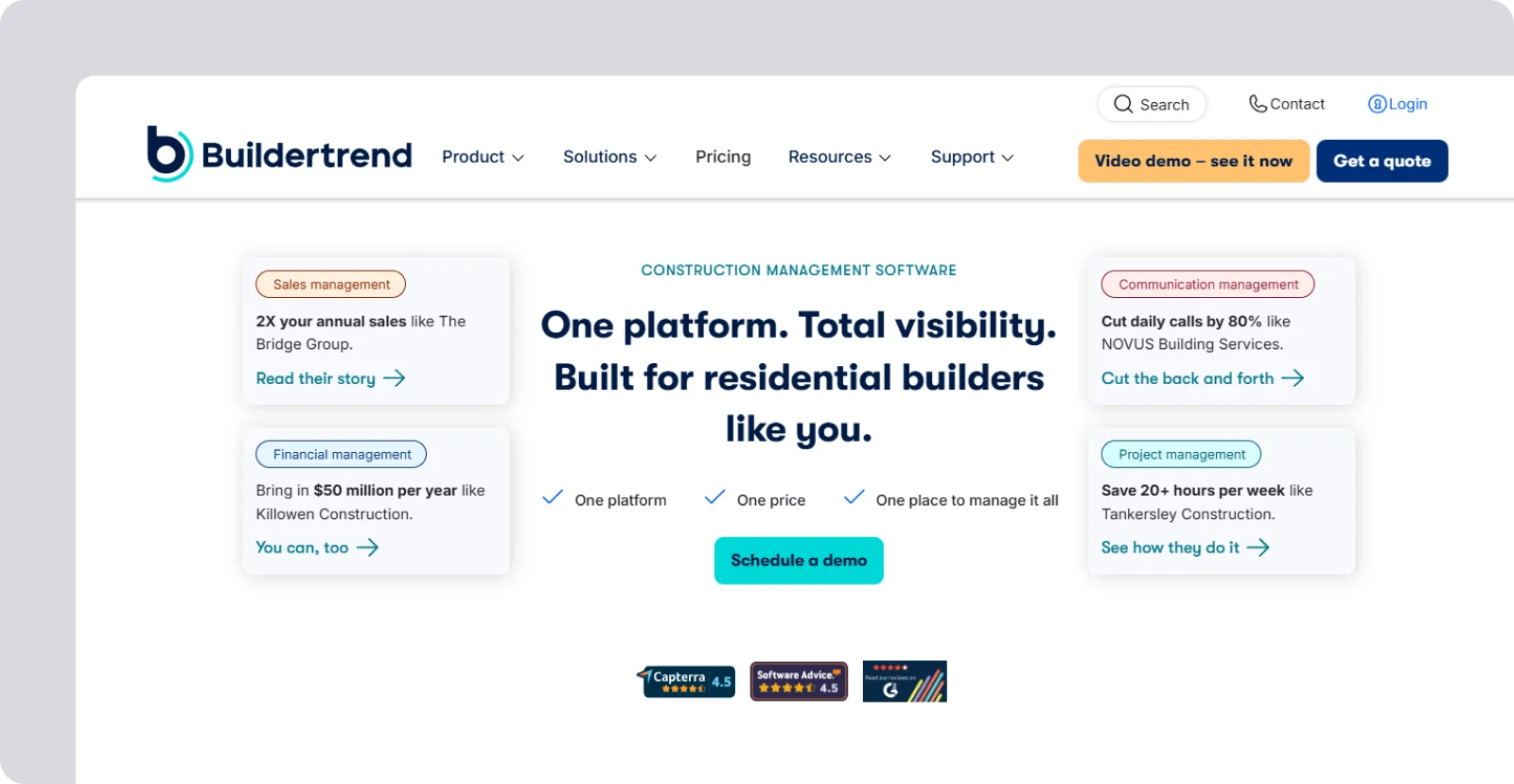Screen dimensions: 1514x784
Task: Click the 2X your annual sales text
Action: tap(331, 322)
